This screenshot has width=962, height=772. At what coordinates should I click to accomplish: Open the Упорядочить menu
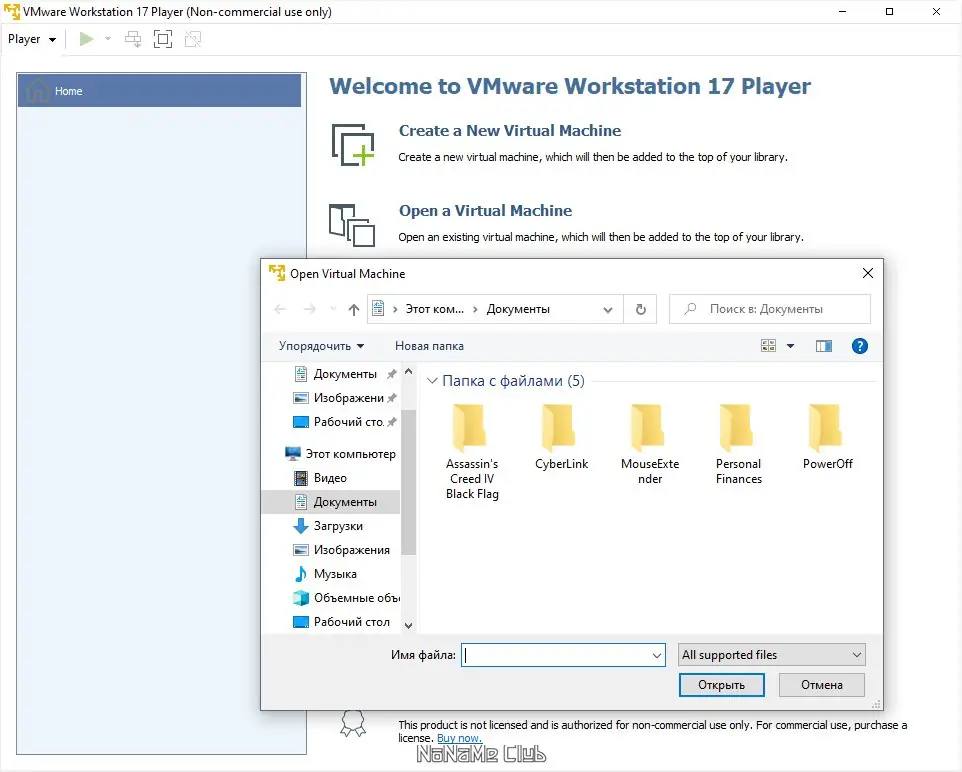point(321,346)
